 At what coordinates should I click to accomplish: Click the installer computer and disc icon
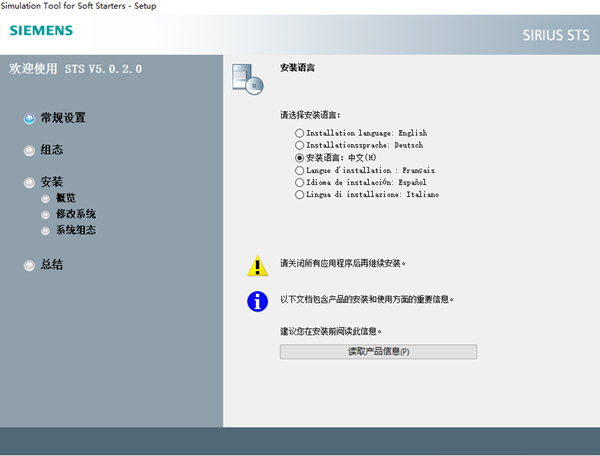click(248, 79)
